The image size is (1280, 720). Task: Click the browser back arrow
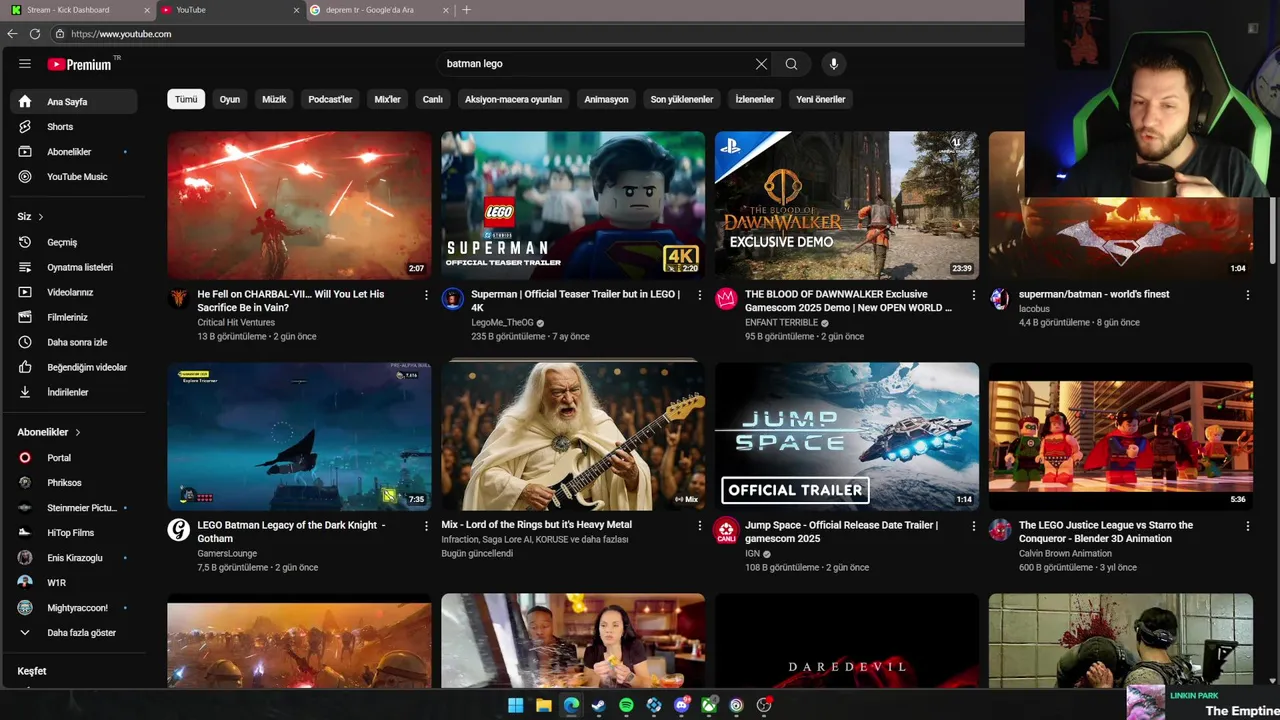coord(12,34)
